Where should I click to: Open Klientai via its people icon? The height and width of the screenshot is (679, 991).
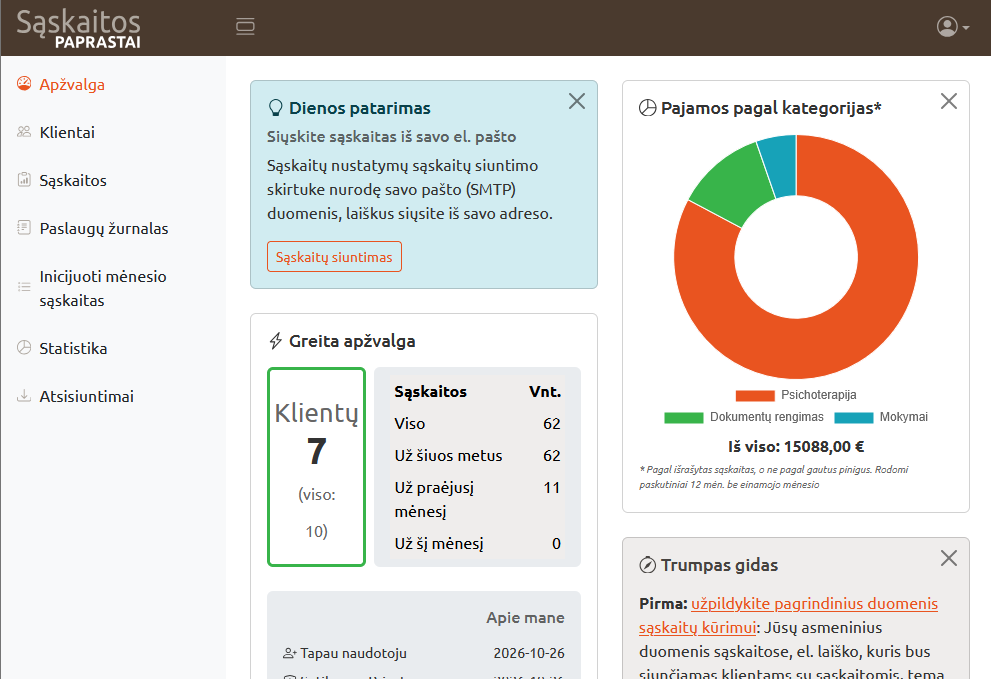click(24, 132)
